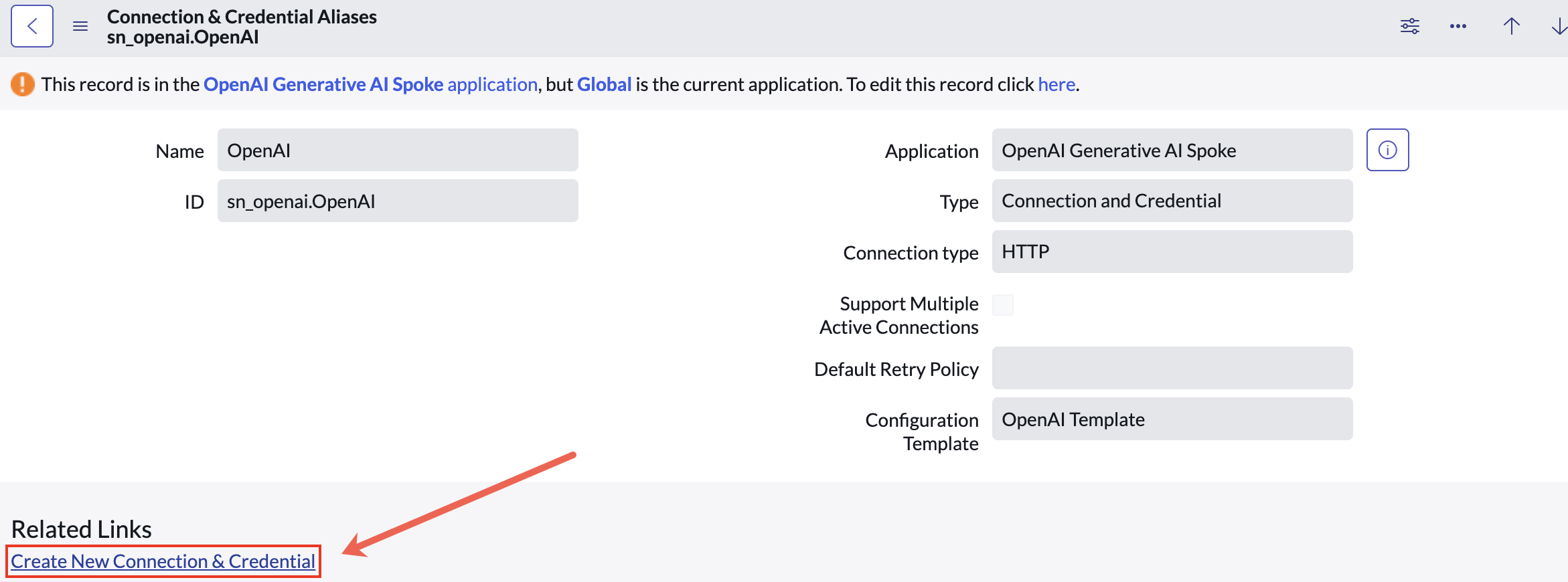Click the 'here' link to edit record
Viewport: 1568px width, 582px height.
click(1056, 84)
